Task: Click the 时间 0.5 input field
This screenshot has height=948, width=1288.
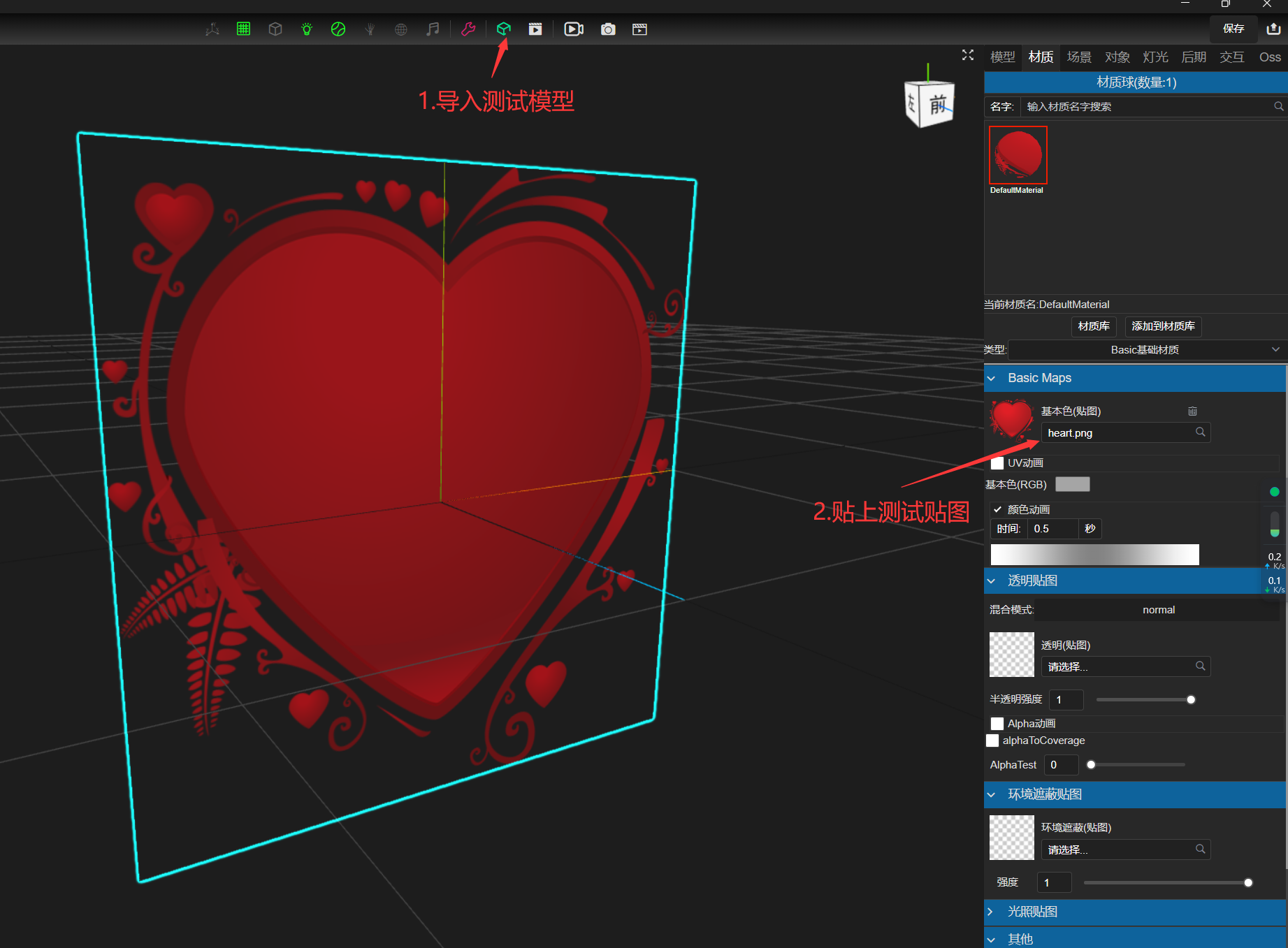Action: (x=1052, y=529)
